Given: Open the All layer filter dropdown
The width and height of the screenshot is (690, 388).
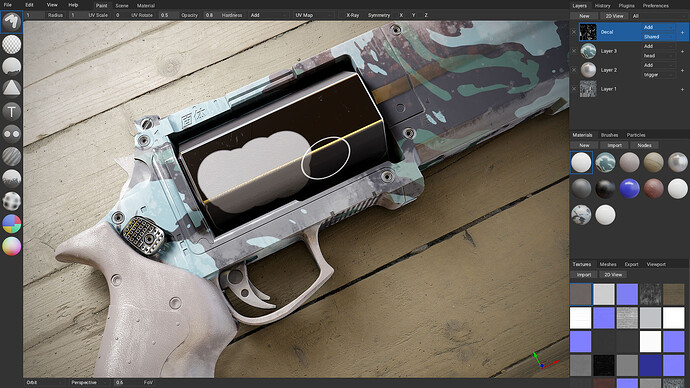Looking at the screenshot, I should pos(659,16).
